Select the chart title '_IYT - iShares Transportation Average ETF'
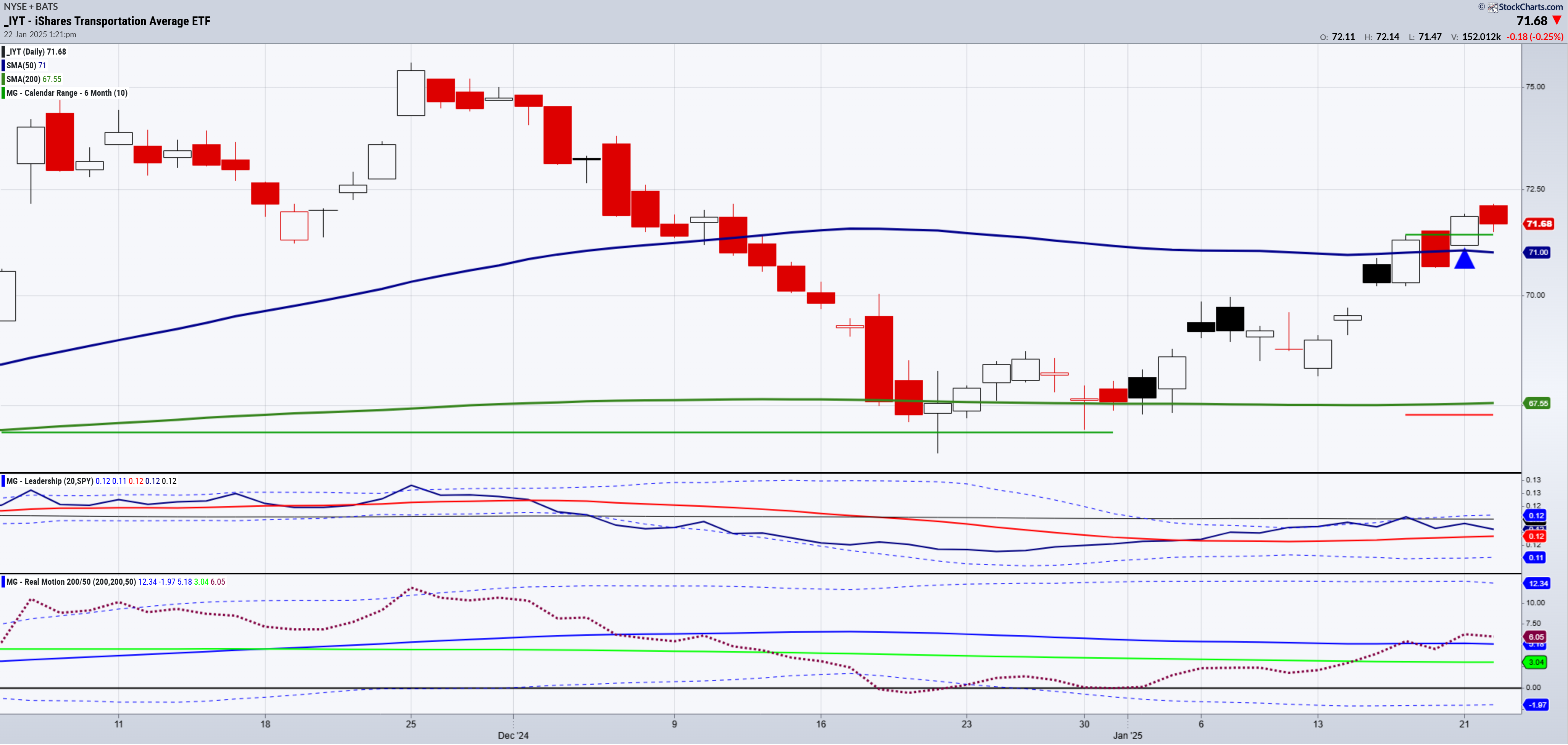Viewport: 1568px width, 745px height. (x=107, y=21)
